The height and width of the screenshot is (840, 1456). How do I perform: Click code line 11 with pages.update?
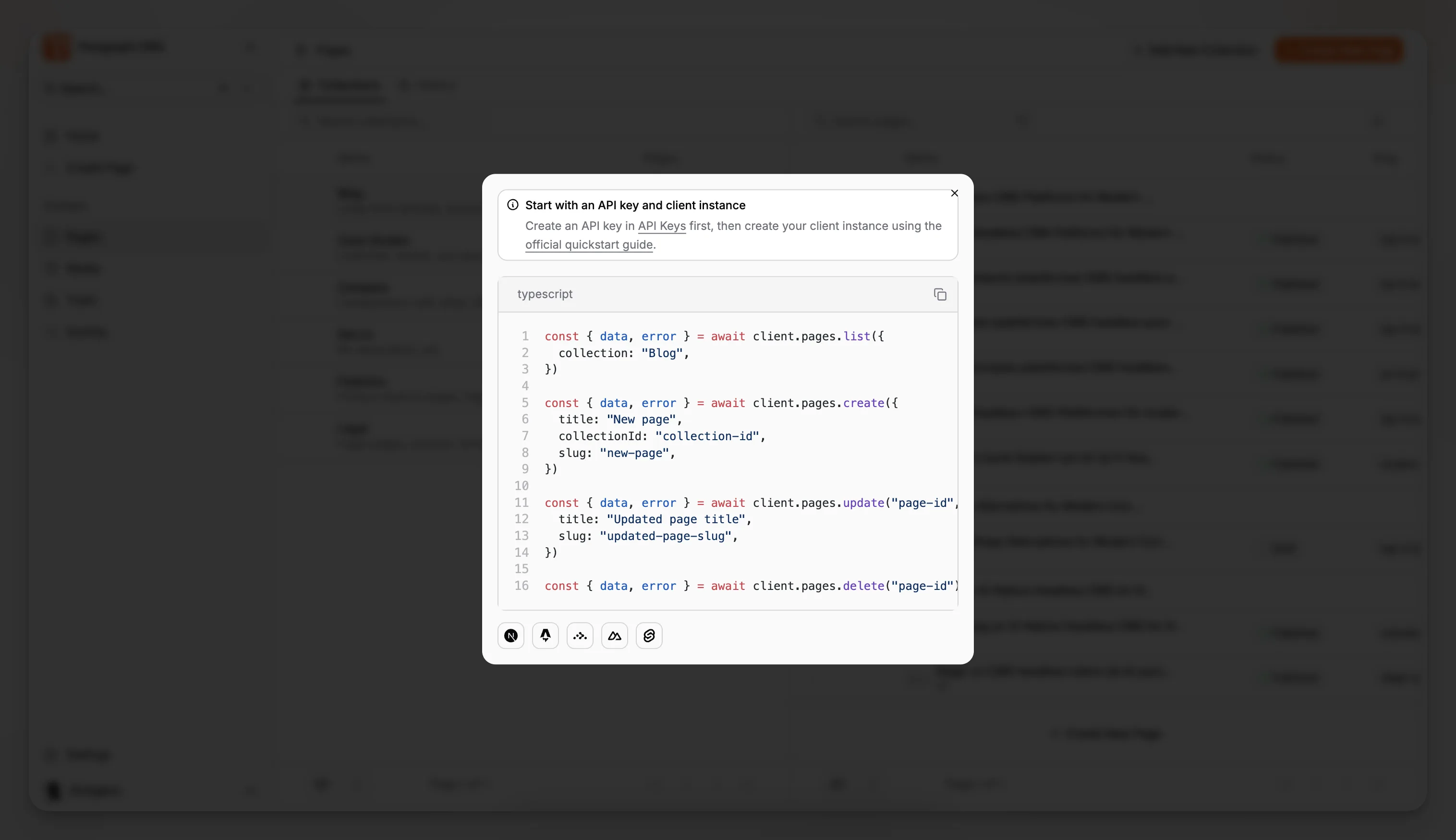click(751, 503)
